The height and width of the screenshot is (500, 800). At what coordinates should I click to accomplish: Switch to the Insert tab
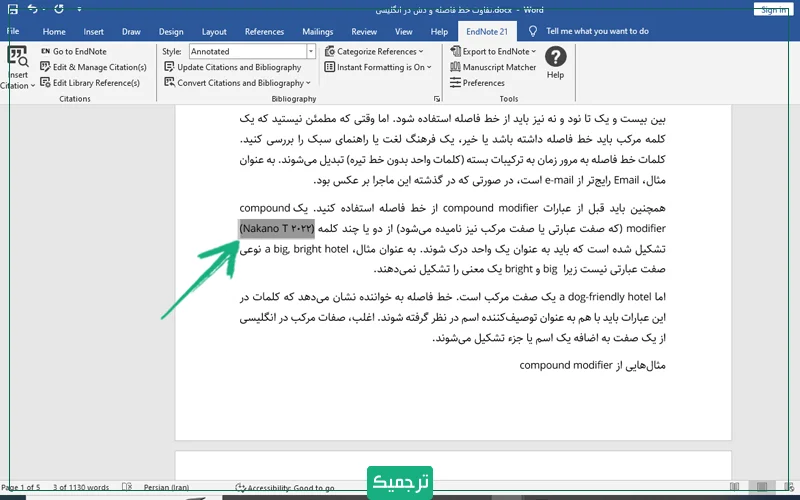(93, 32)
